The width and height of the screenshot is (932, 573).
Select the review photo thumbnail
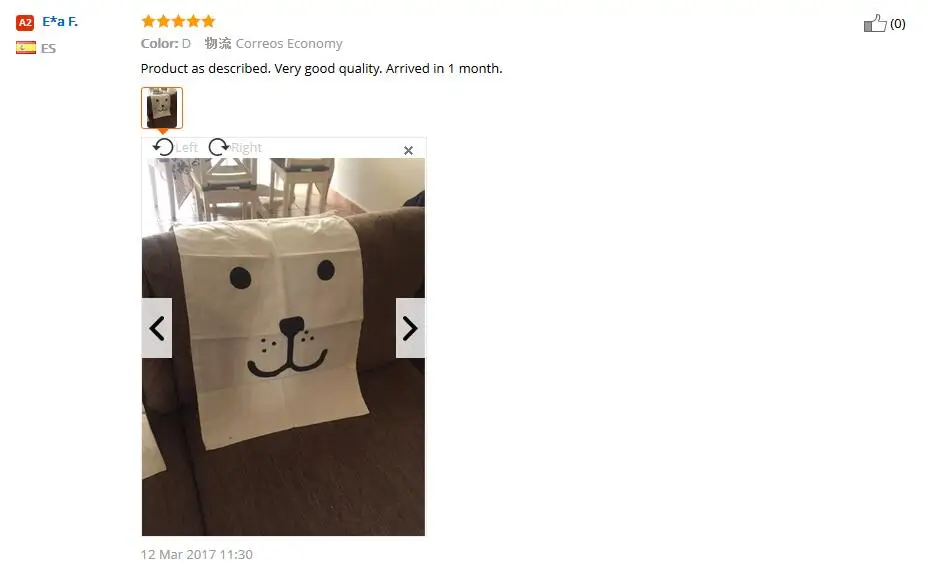(162, 108)
